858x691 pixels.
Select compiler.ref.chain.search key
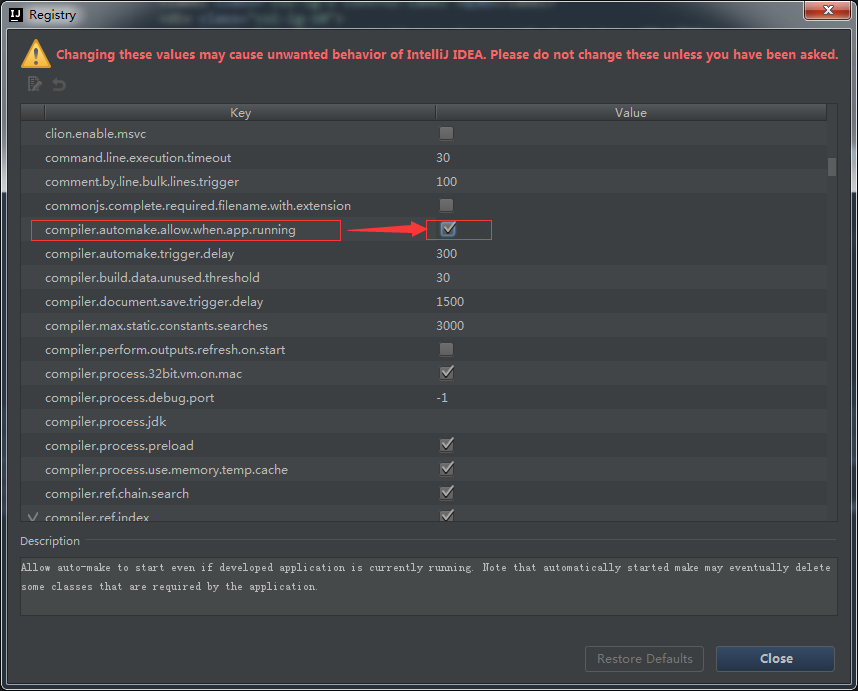[x=117, y=493]
